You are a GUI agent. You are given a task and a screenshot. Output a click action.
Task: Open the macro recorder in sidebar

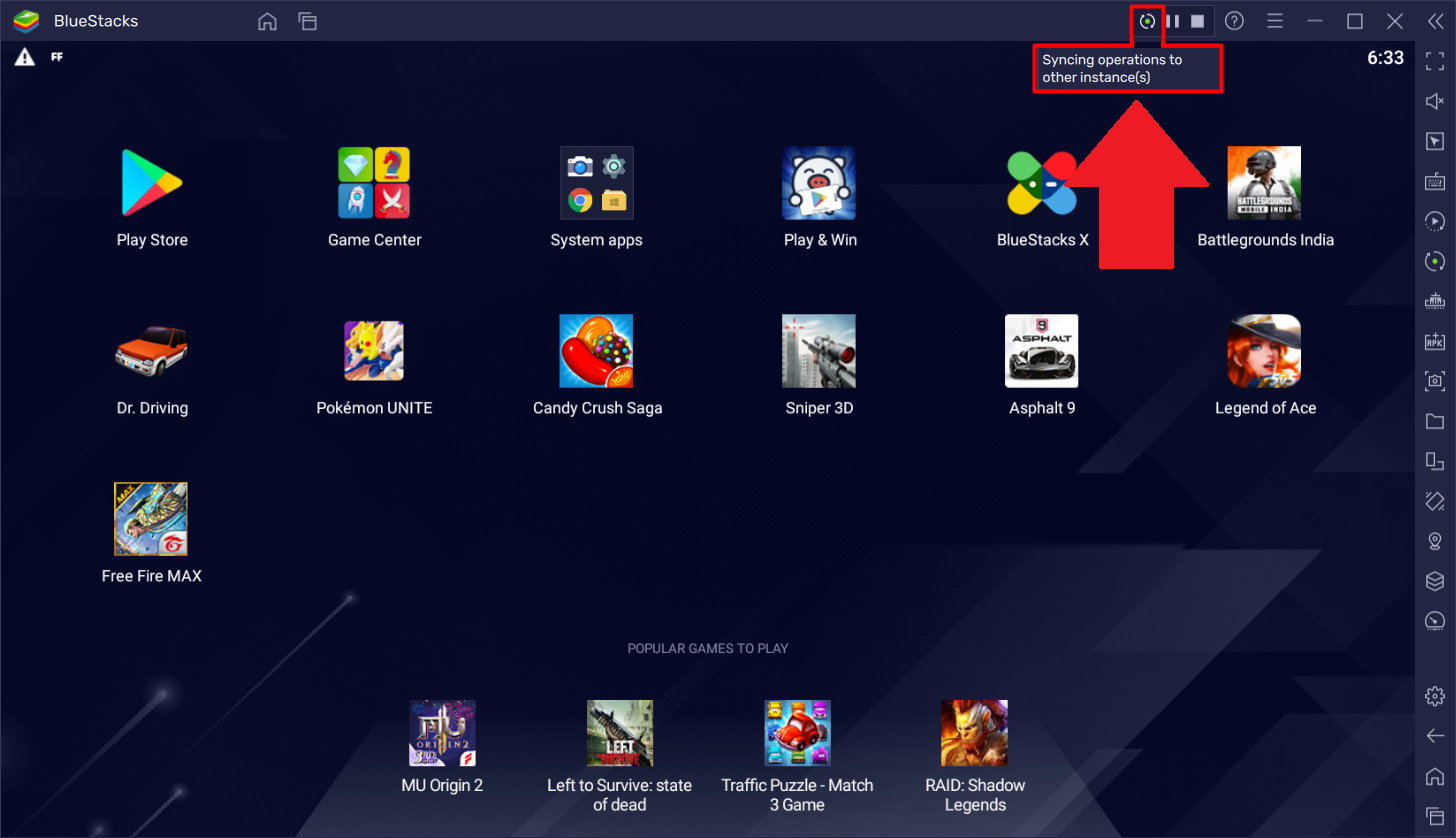tap(1435, 221)
